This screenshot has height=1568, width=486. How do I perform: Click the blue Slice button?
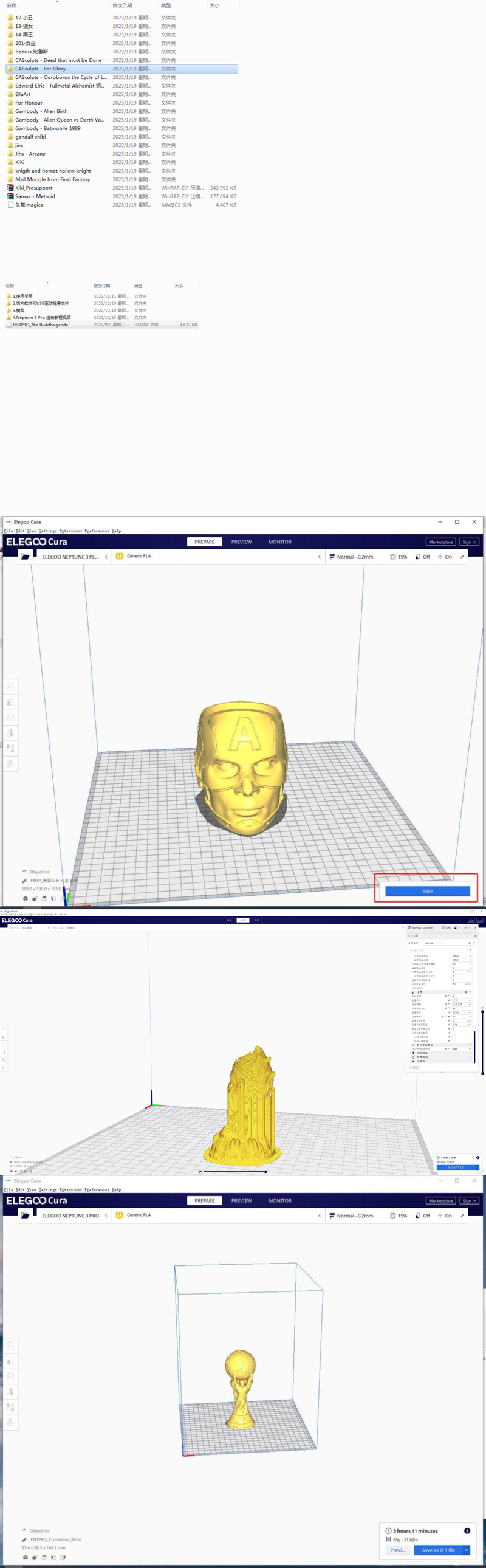click(428, 891)
